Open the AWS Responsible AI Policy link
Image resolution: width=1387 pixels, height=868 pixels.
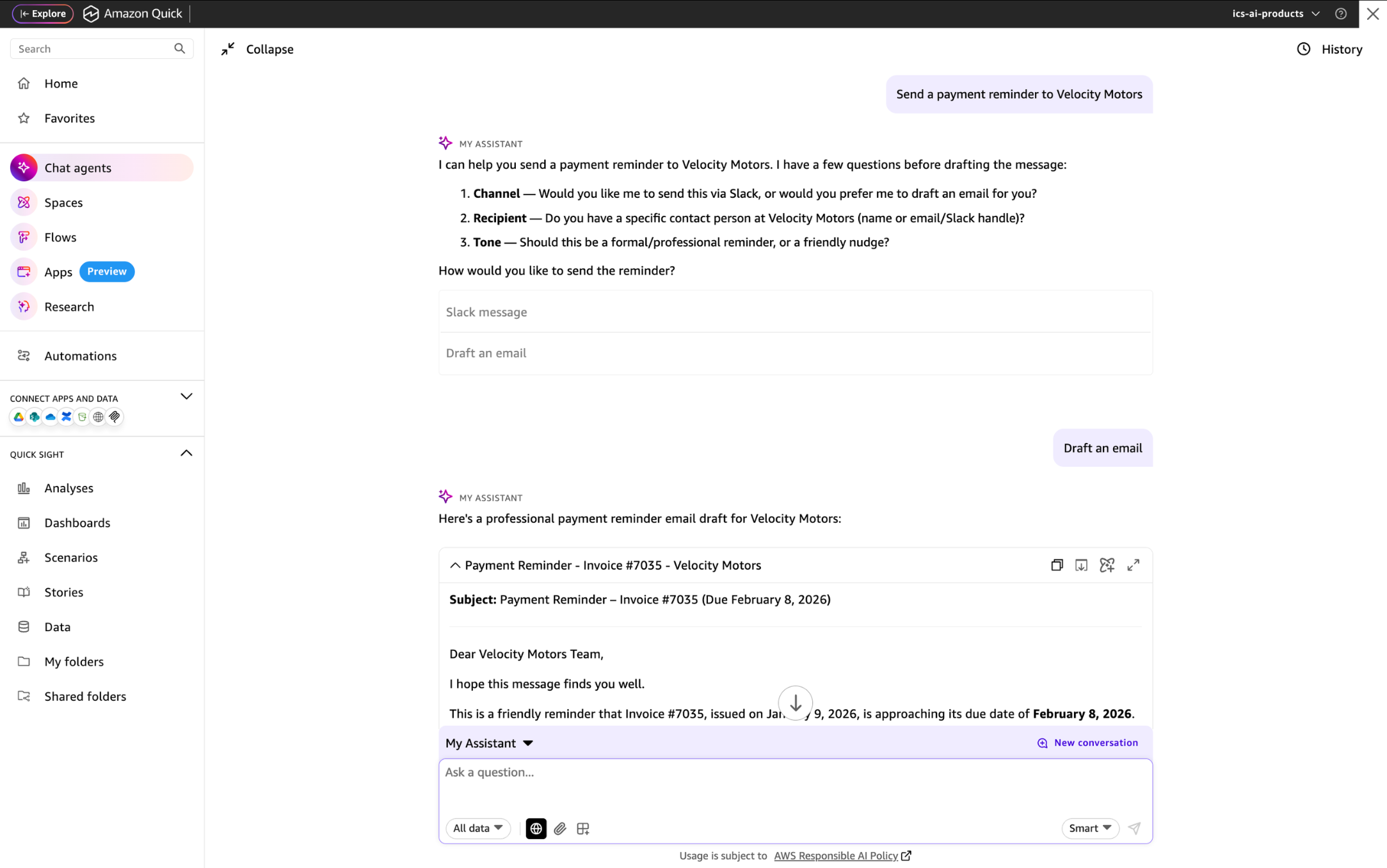point(842,856)
